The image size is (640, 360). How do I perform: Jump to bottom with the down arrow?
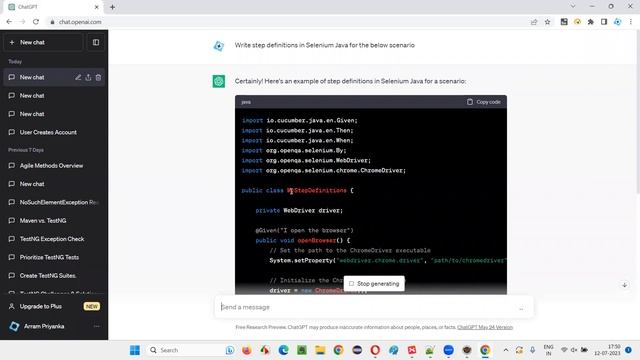click(624, 285)
